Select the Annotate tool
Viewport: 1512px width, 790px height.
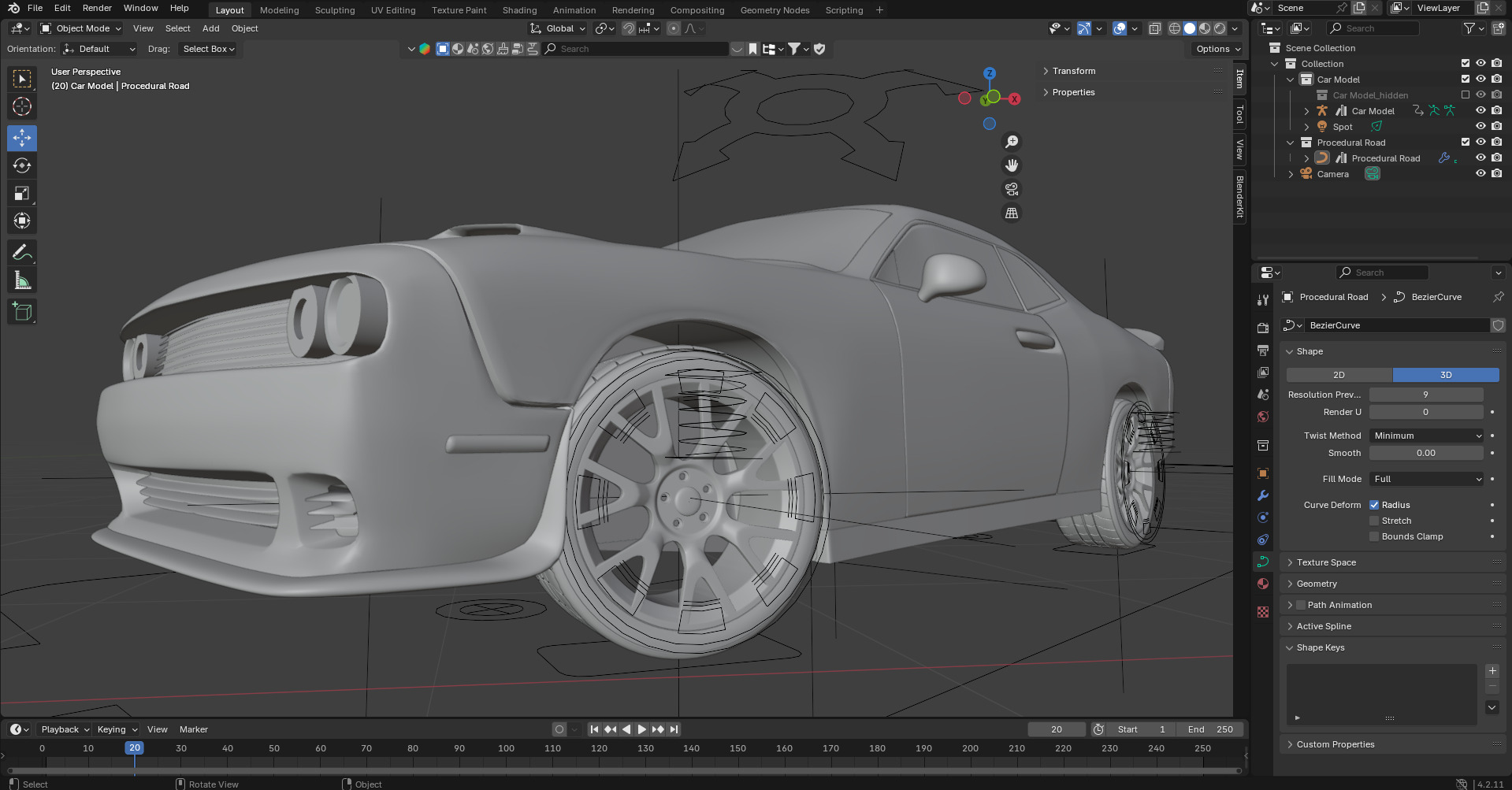22,252
